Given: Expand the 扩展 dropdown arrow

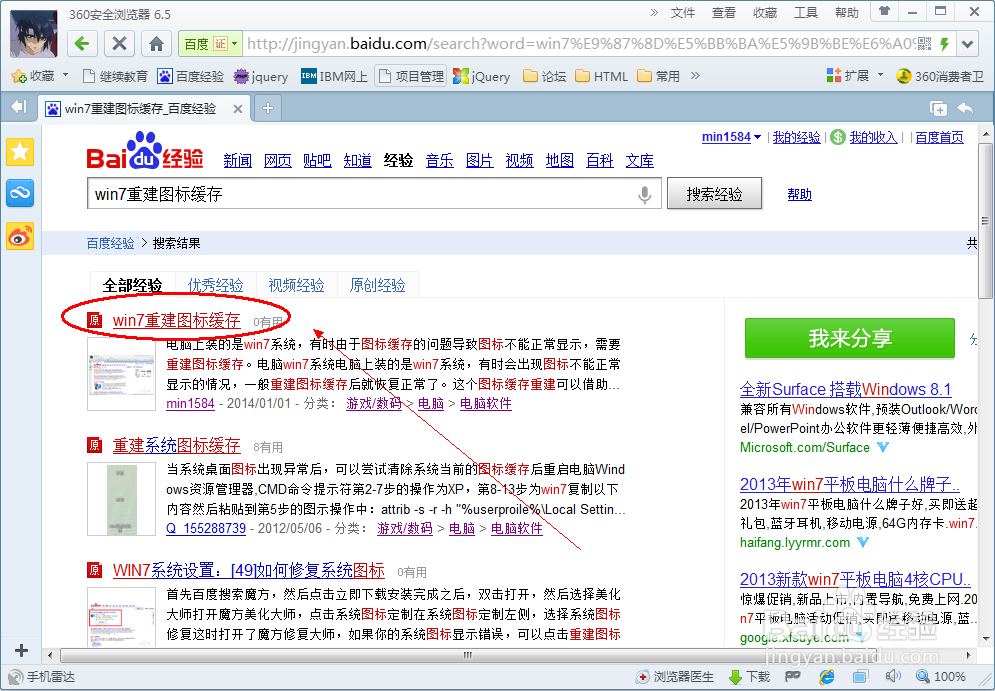Looking at the screenshot, I should coord(880,76).
